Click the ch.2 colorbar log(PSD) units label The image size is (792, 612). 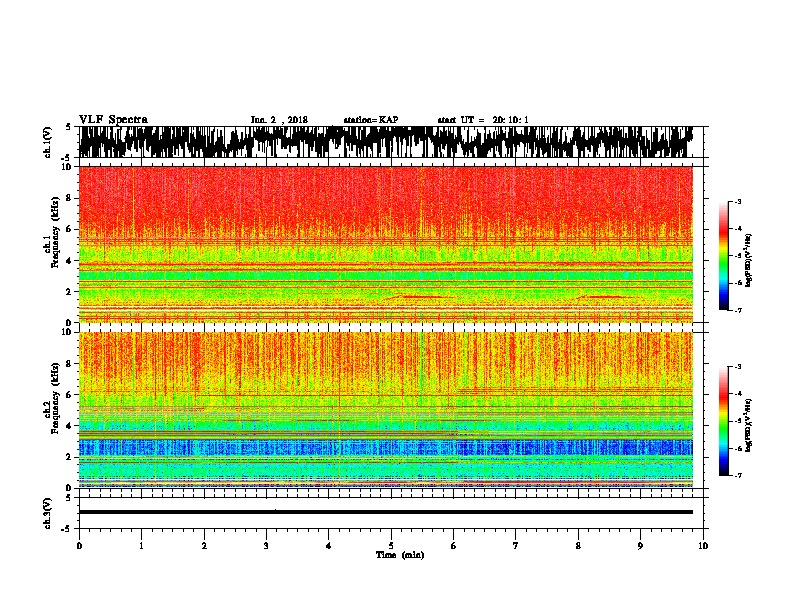pyautogui.click(x=748, y=425)
